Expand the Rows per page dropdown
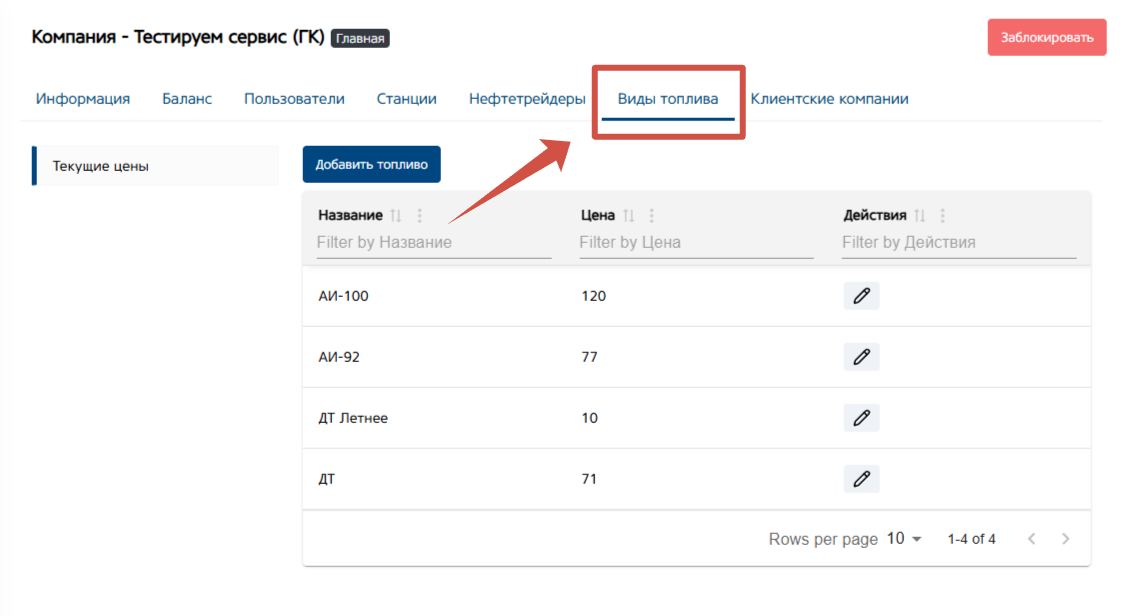 pos(904,539)
